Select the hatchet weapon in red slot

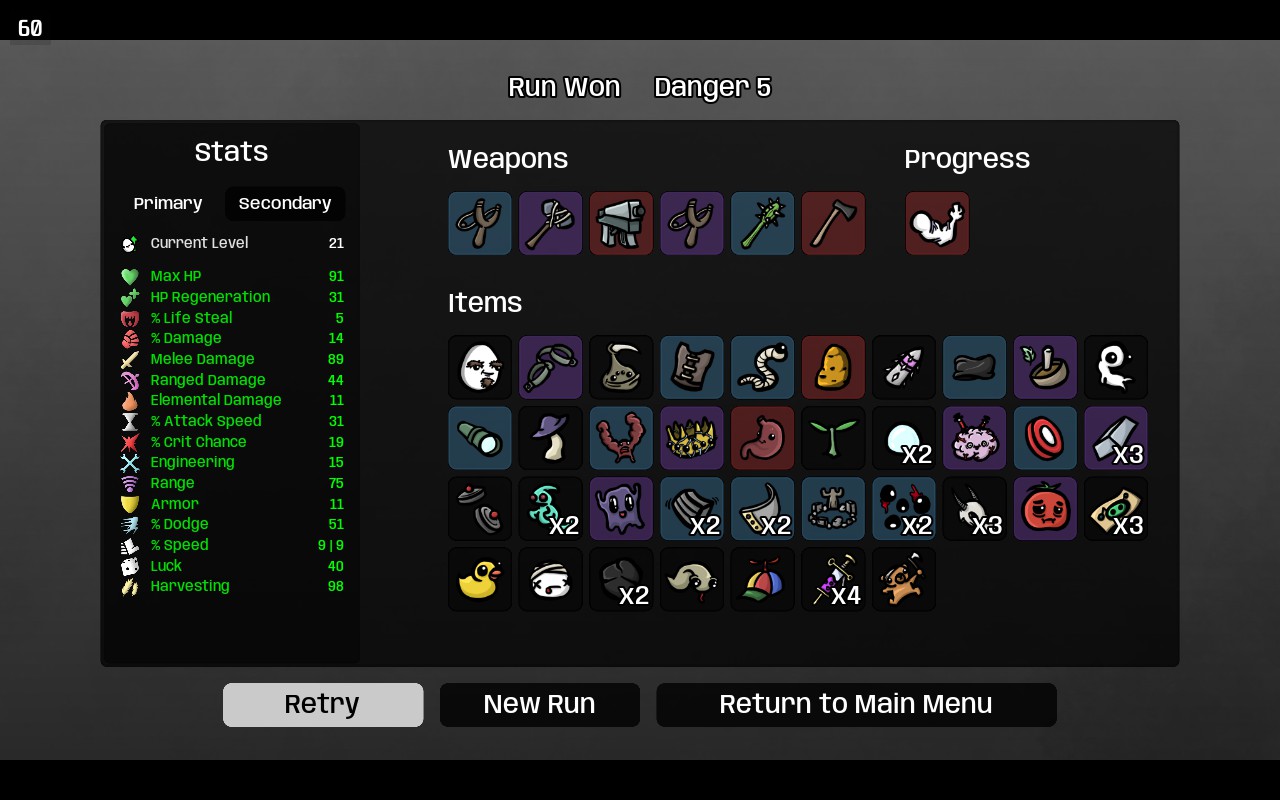(833, 223)
